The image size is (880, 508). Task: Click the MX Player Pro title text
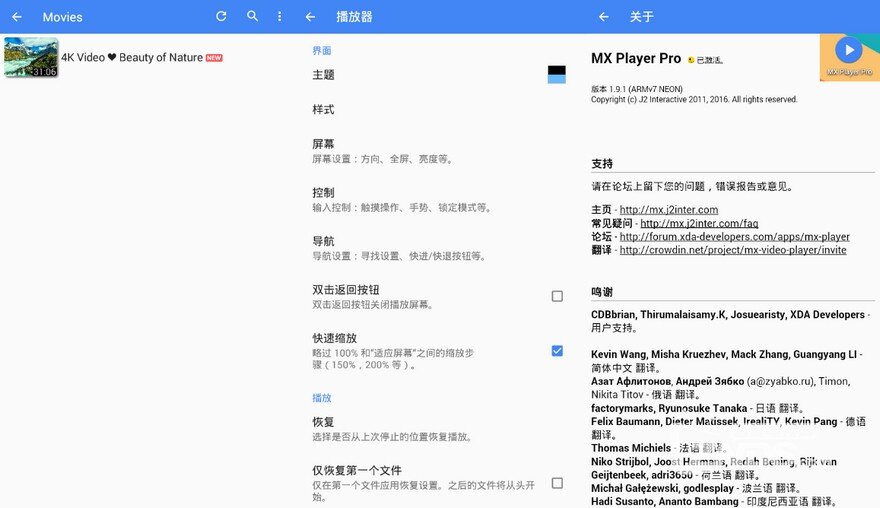(636, 58)
